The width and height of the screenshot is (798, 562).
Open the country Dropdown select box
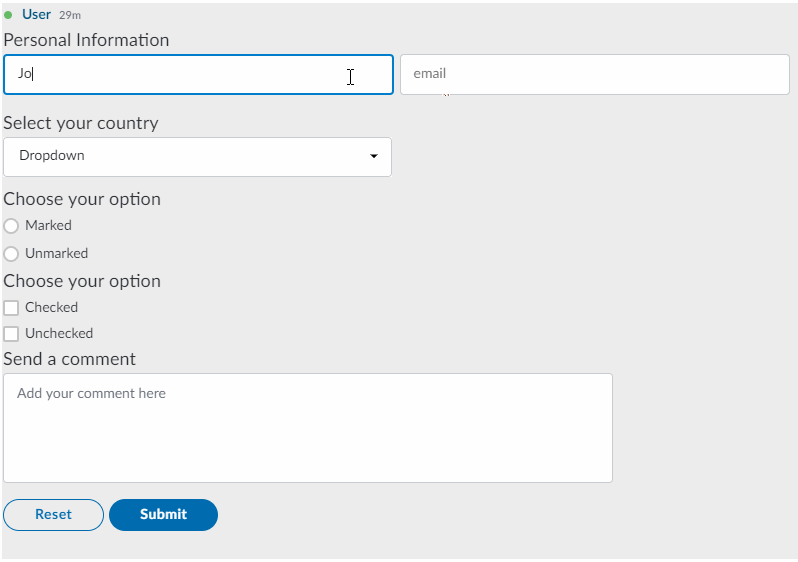click(x=197, y=157)
